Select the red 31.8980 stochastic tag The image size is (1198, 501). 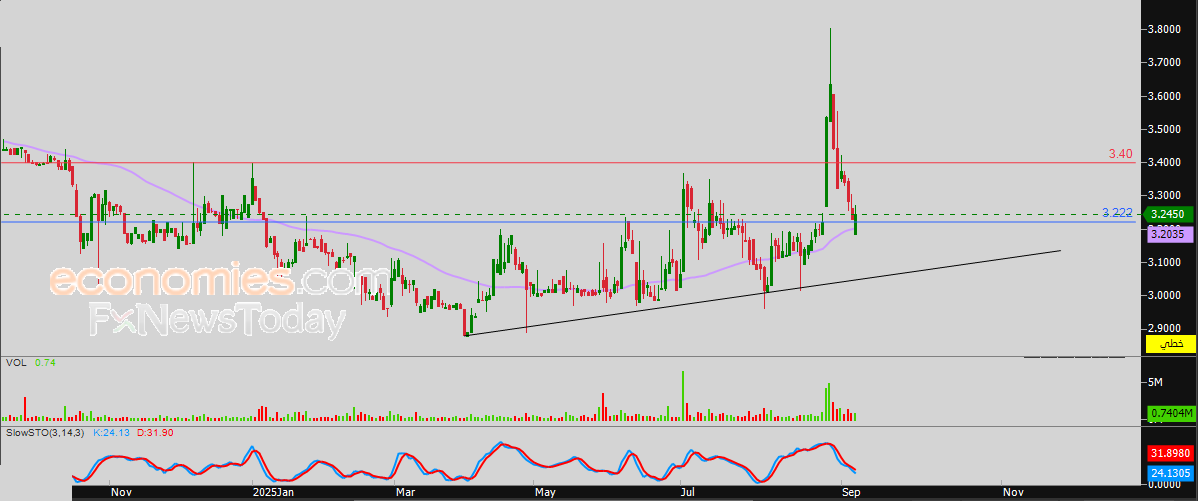click(1169, 454)
